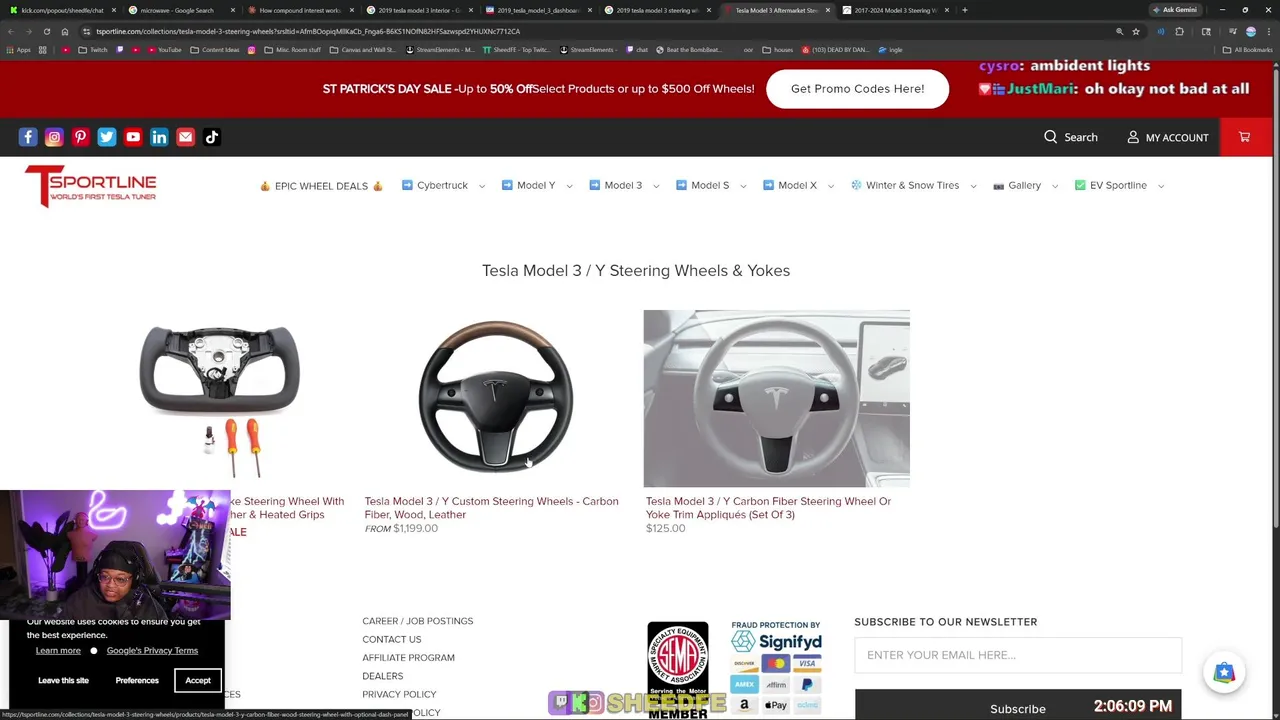Image resolution: width=1280 pixels, height=720 pixels.
Task: Open the Apps bookmark shortcut
Action: point(19,50)
